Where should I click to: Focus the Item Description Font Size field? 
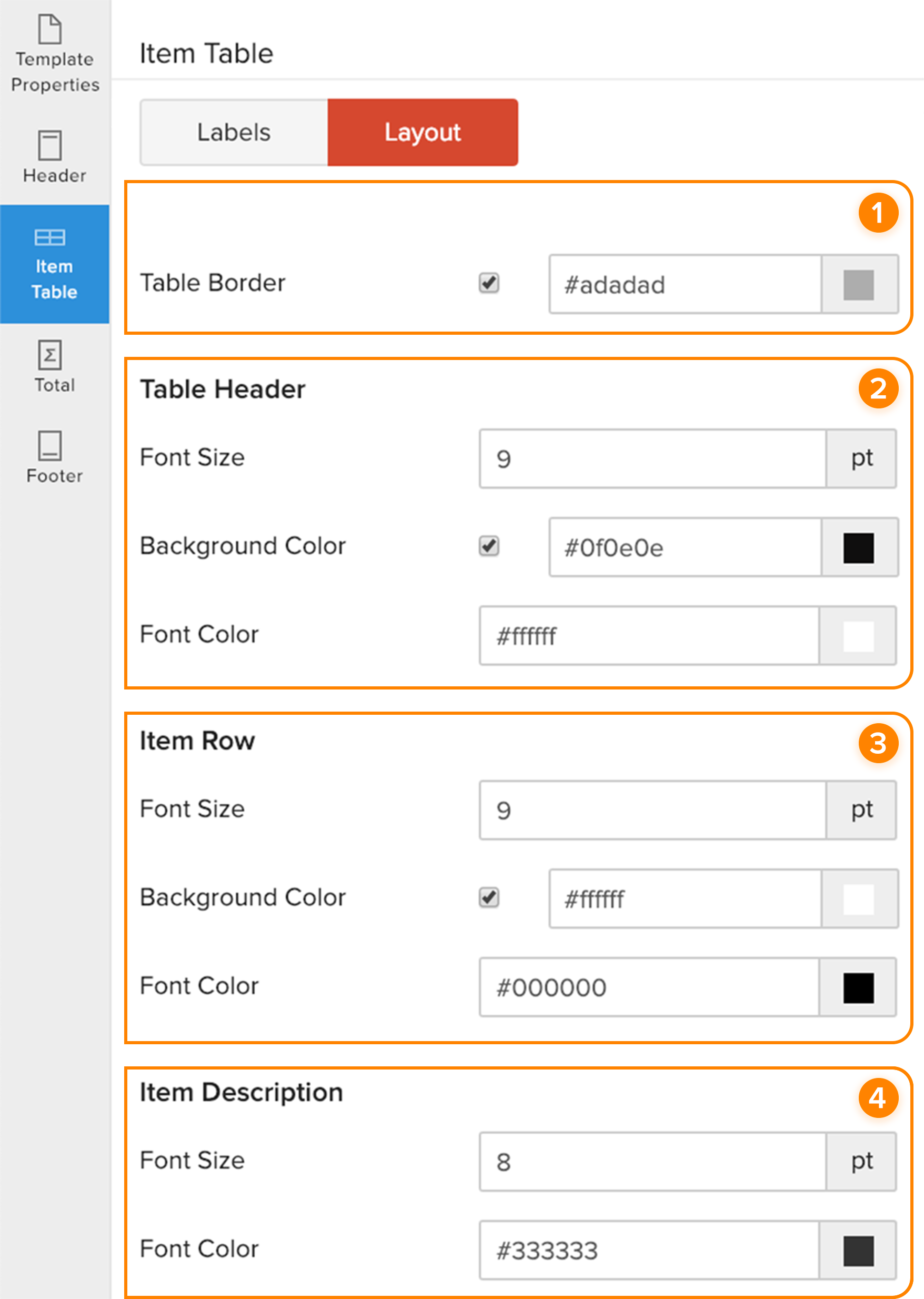tap(652, 1162)
